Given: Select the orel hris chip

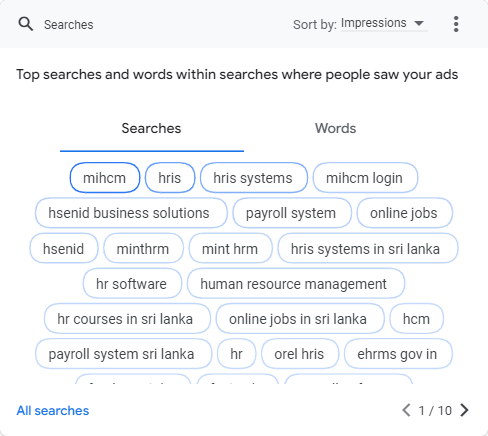Looking at the screenshot, I should coord(300,354).
